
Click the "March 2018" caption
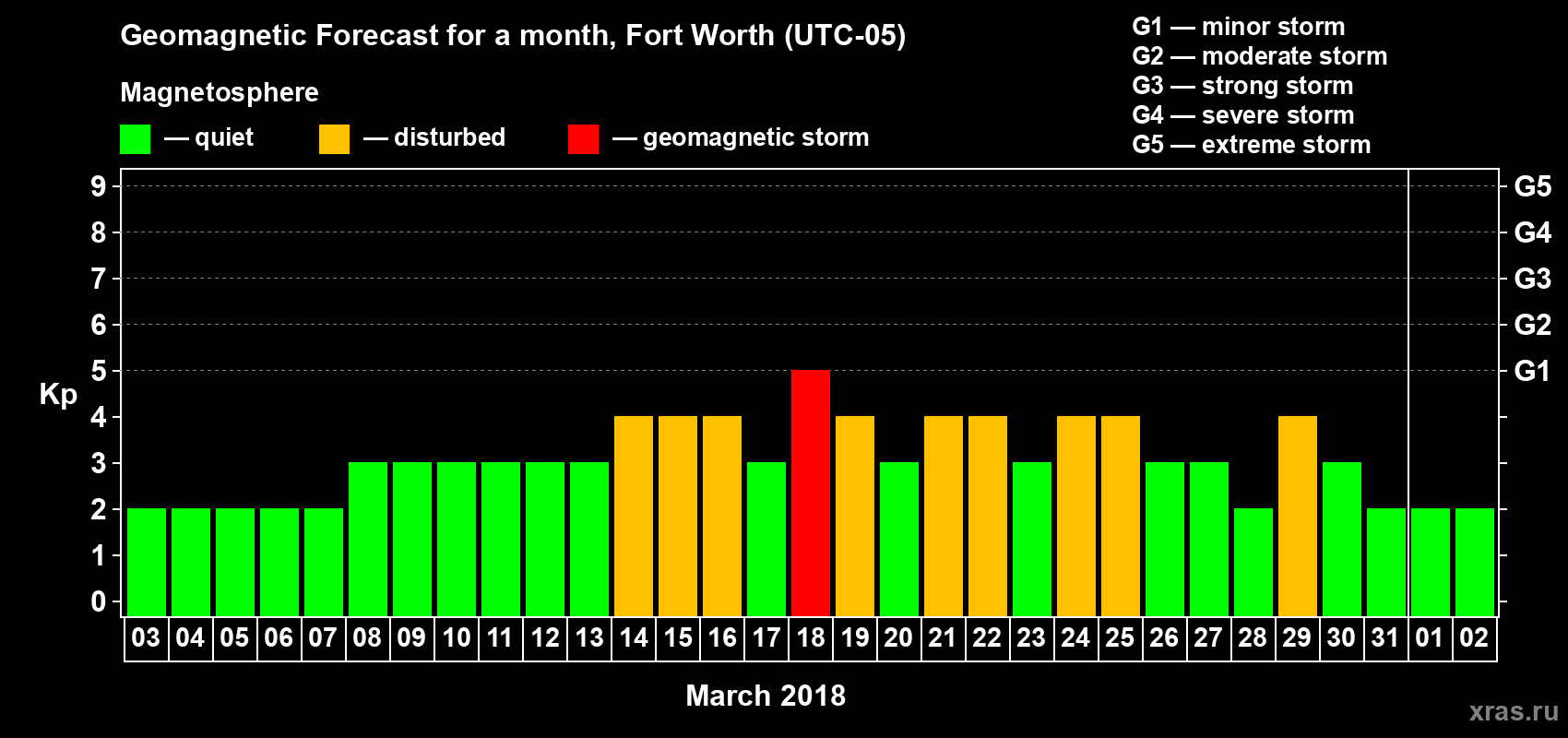[766, 696]
